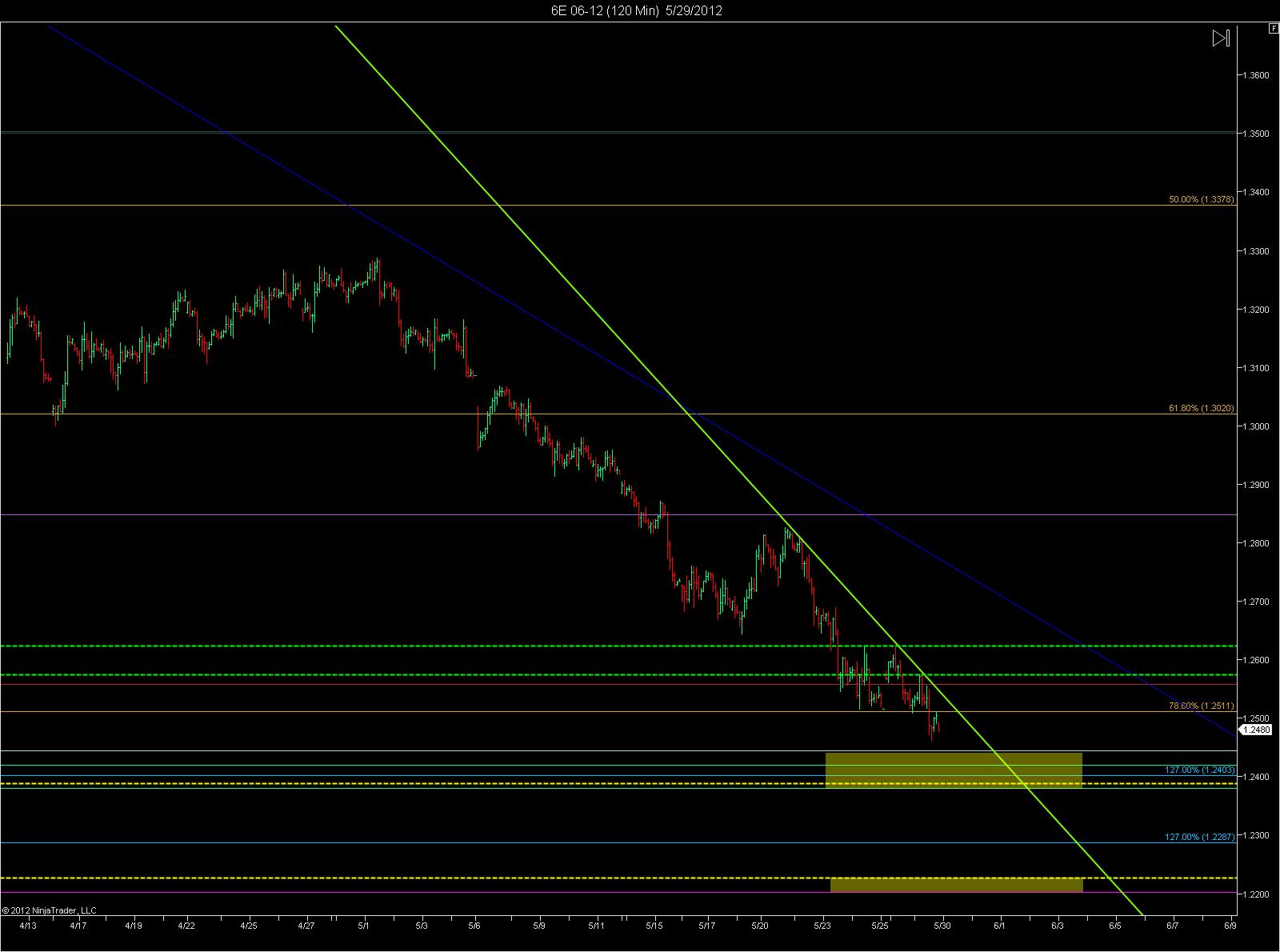The width and height of the screenshot is (1280, 952).
Task: Select the 127.00% (1.2403) extension label
Action: (1200, 770)
